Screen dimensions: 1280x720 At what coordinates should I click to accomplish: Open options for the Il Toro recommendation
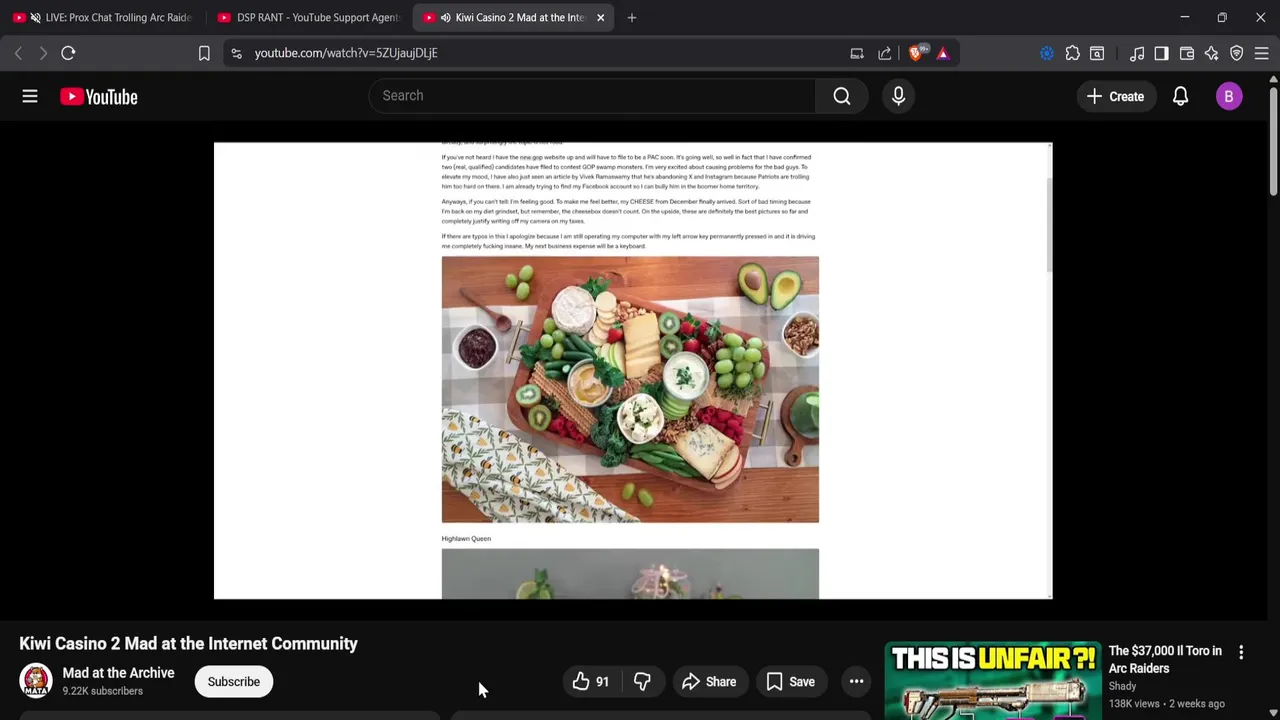(x=1241, y=652)
